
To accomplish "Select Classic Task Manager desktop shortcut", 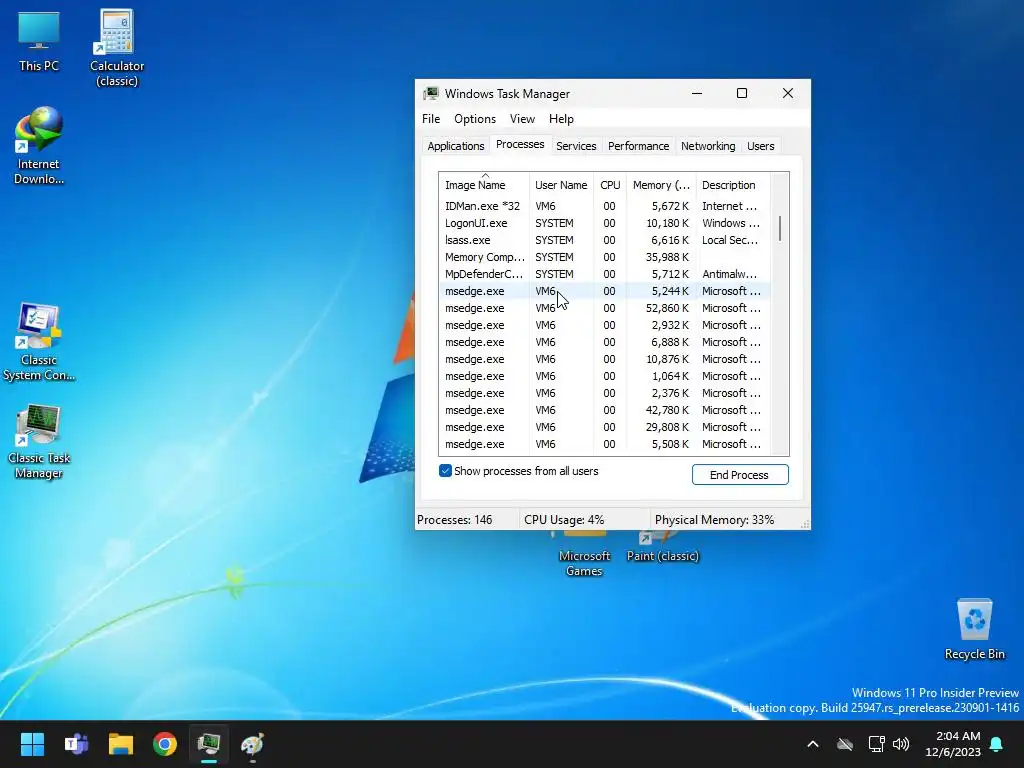I will point(39,441).
